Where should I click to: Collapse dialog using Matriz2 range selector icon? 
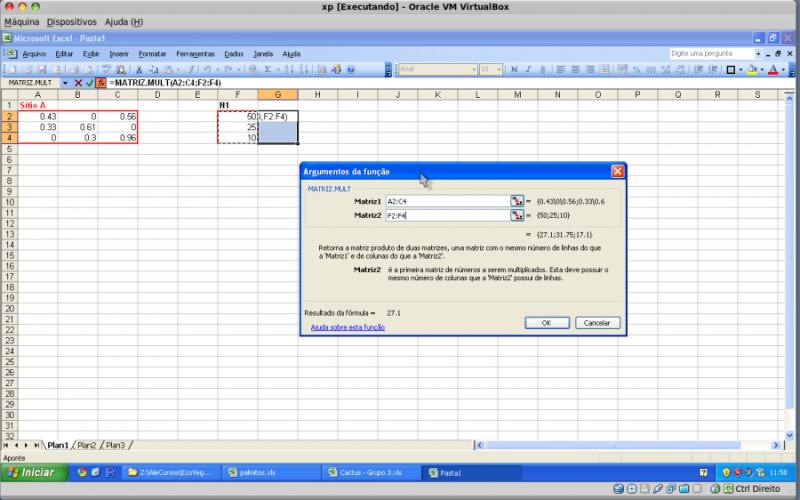[x=517, y=215]
